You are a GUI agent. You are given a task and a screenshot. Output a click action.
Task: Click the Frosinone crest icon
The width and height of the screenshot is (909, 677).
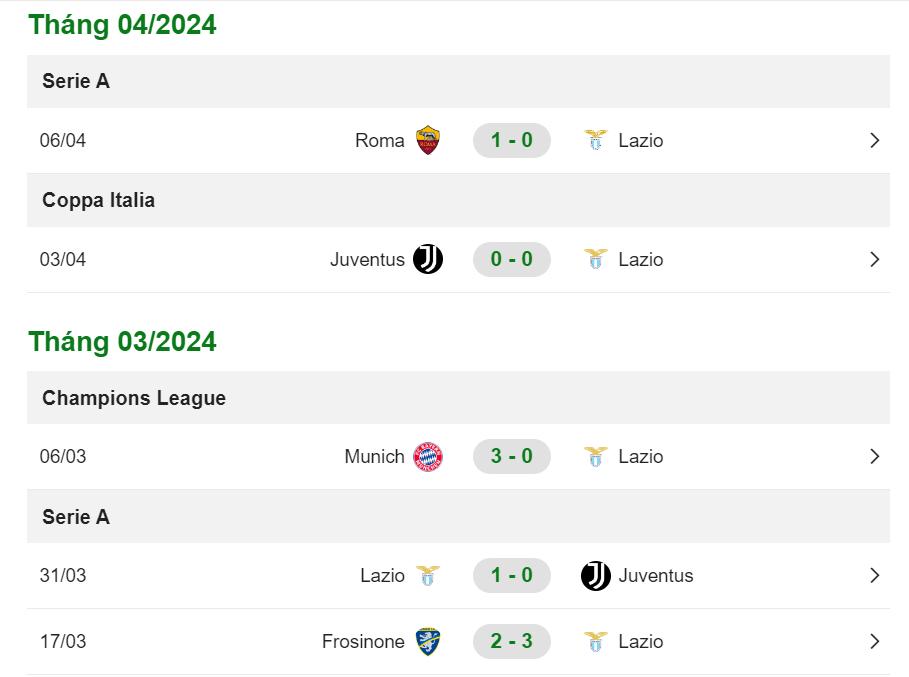pyautogui.click(x=428, y=642)
